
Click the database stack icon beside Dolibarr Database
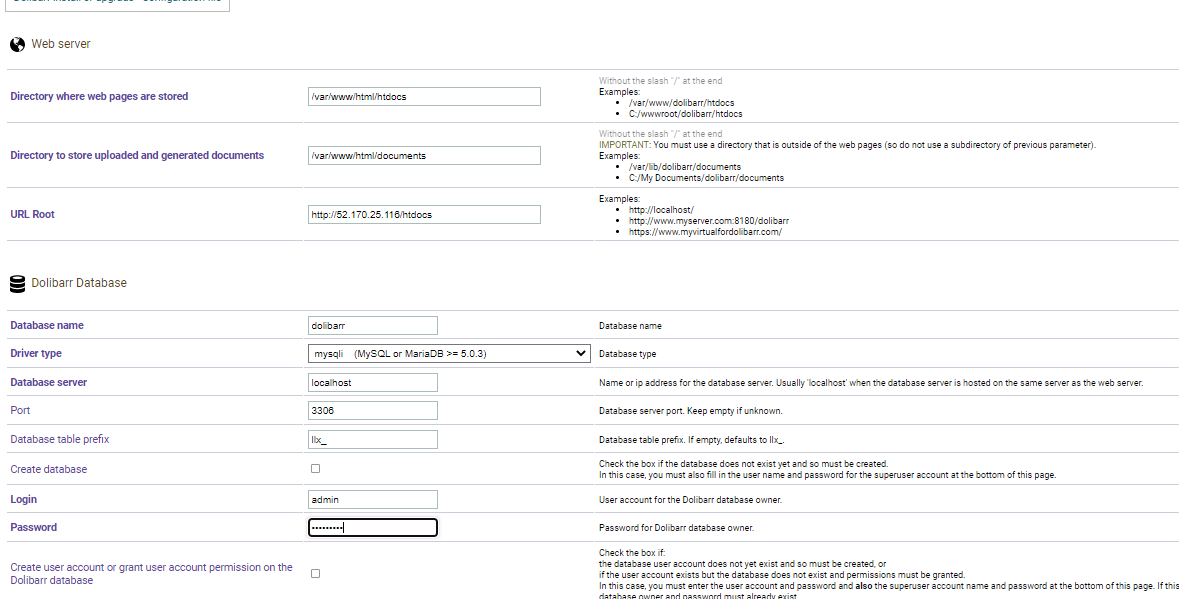pyautogui.click(x=17, y=284)
